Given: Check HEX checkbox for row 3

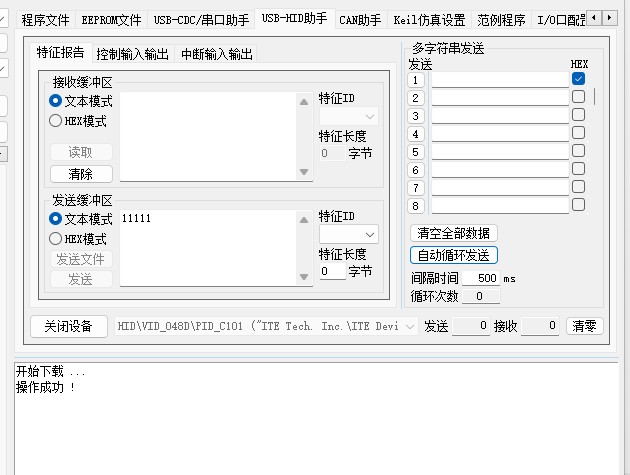Looking at the screenshot, I should (x=579, y=115).
